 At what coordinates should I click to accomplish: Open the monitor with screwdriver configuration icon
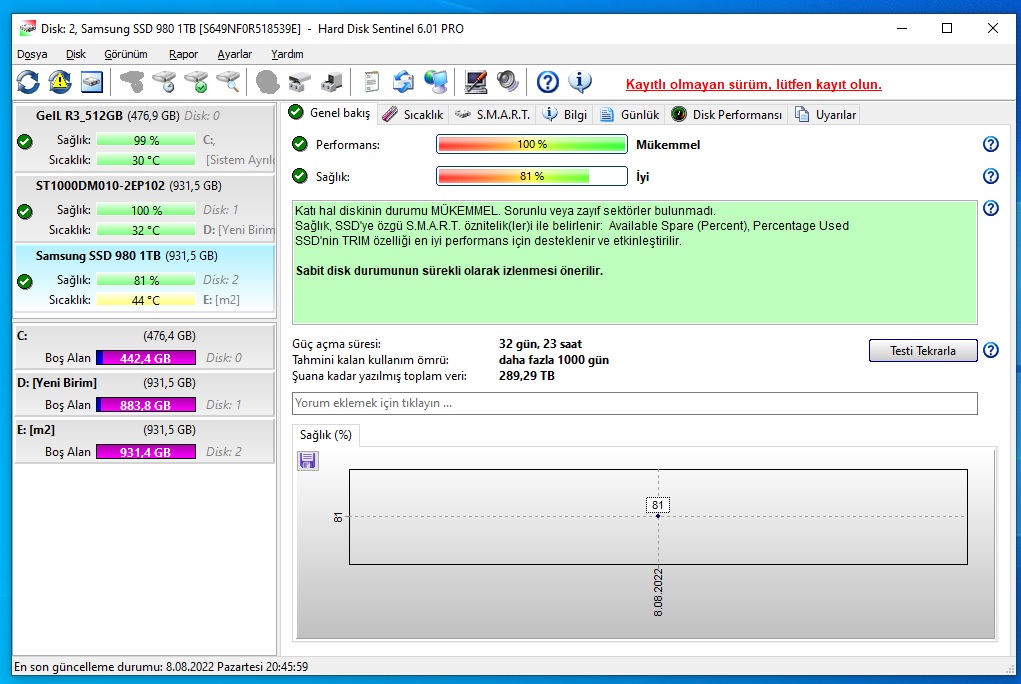[x=475, y=82]
